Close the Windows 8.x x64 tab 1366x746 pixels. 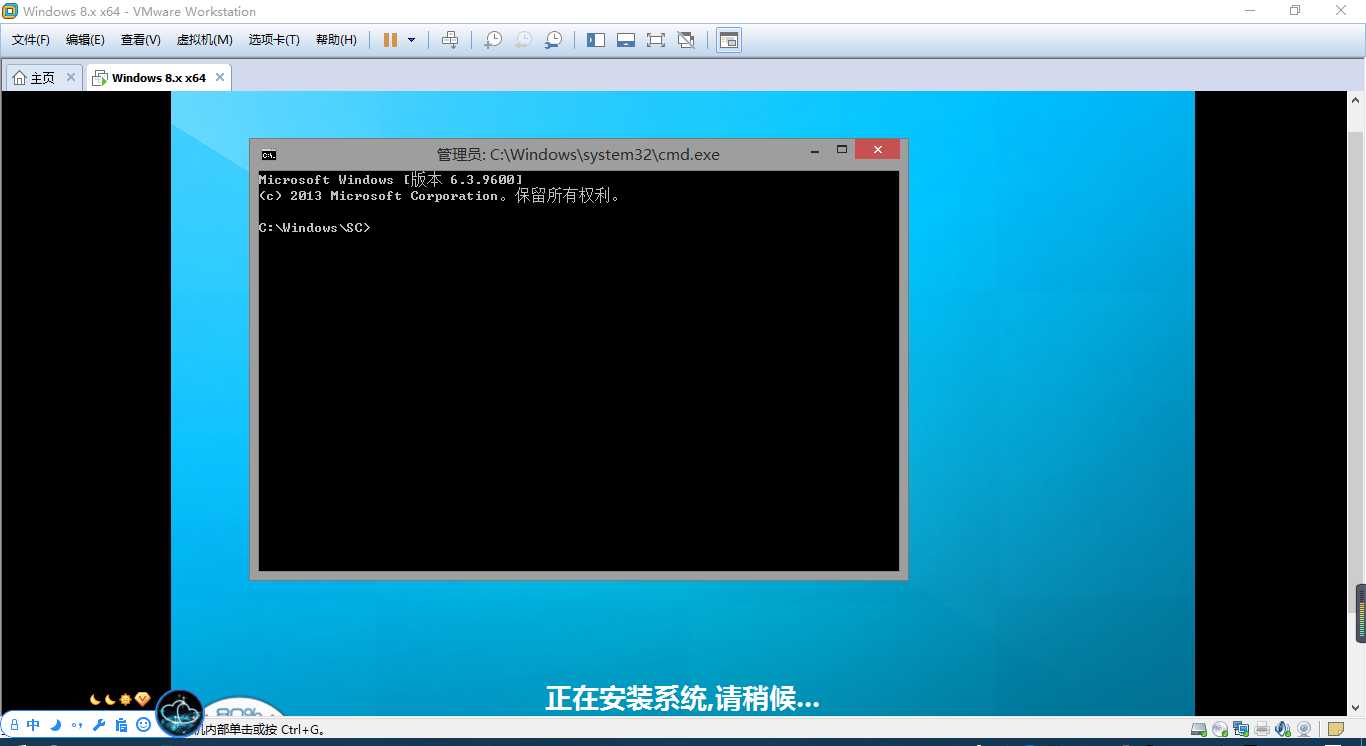(220, 77)
